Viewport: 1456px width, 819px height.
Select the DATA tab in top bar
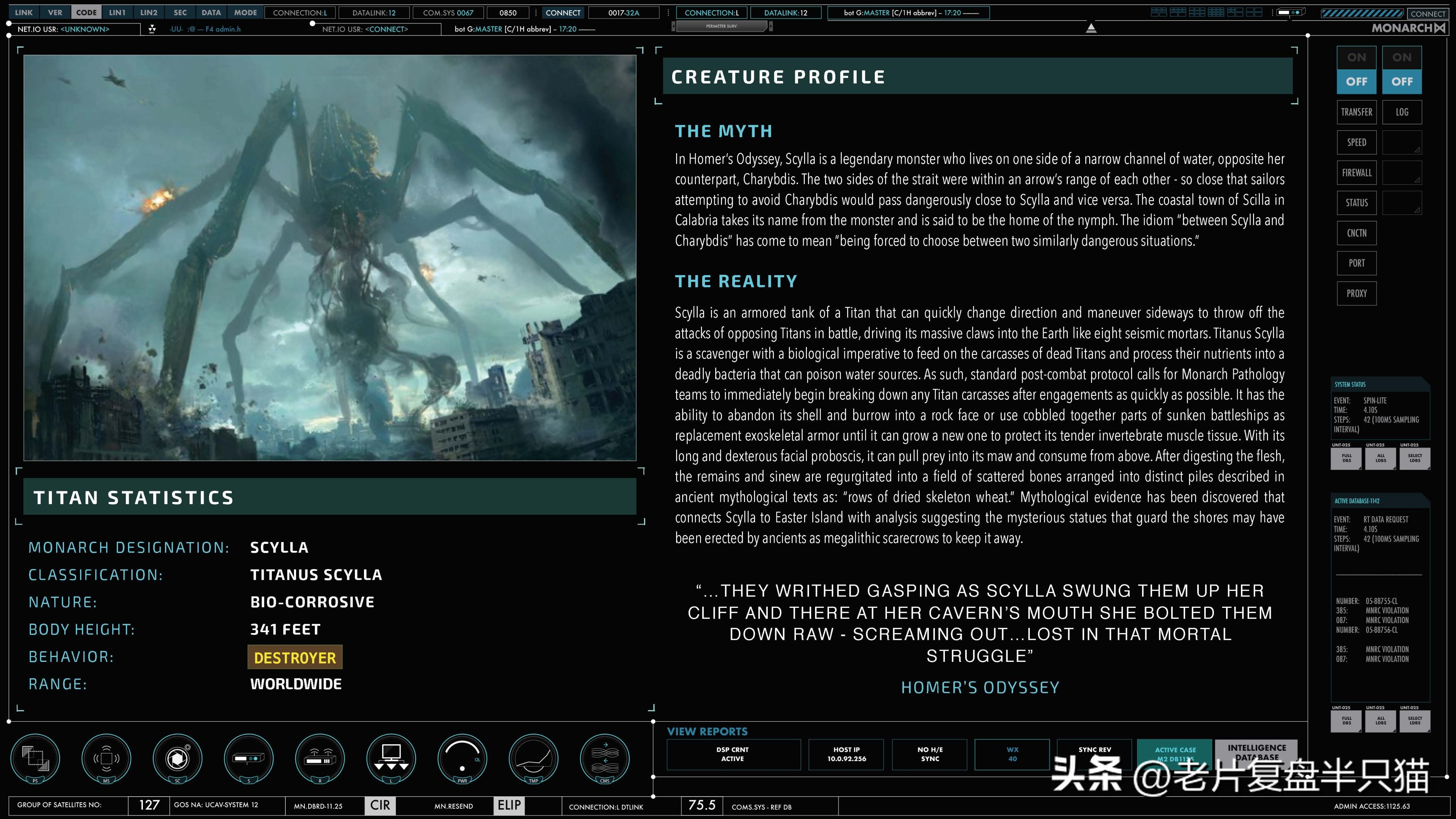click(212, 12)
